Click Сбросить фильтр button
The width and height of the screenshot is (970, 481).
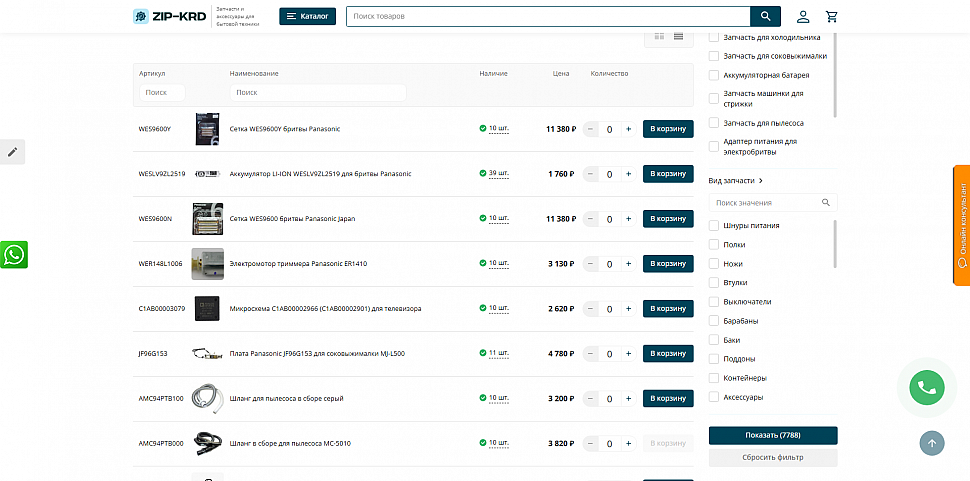[773, 458]
